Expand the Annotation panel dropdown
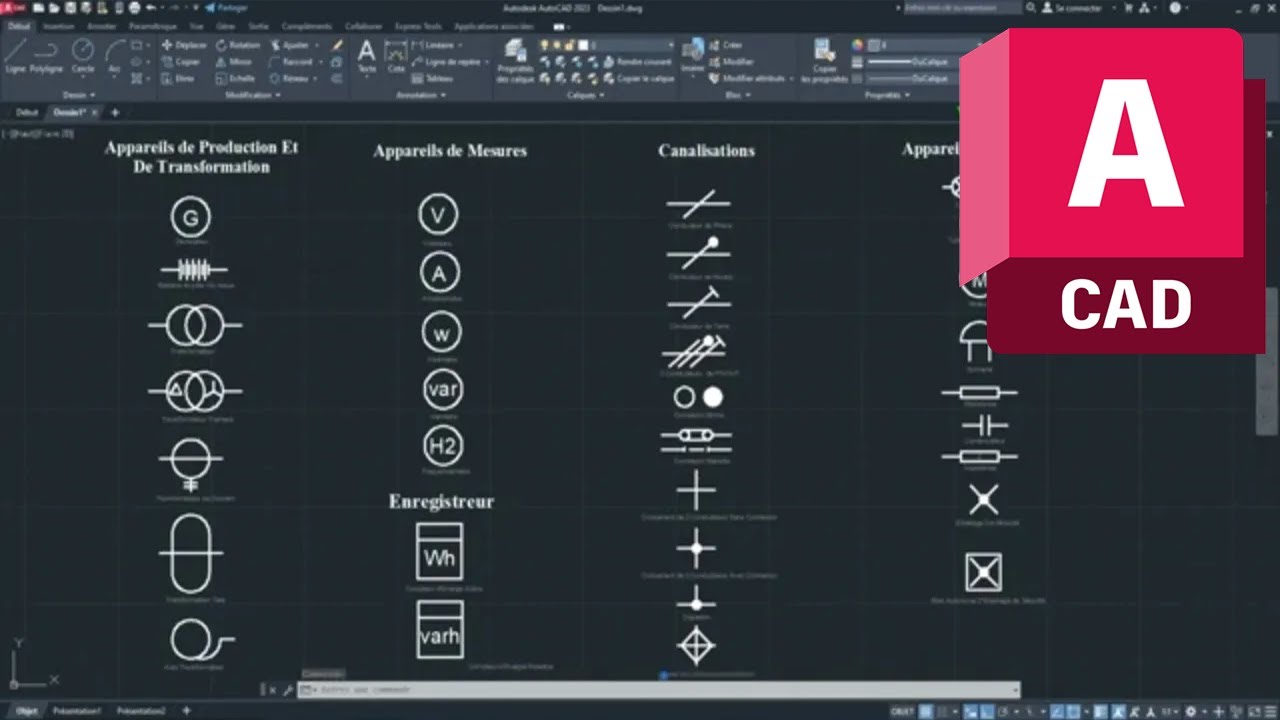 [420, 95]
